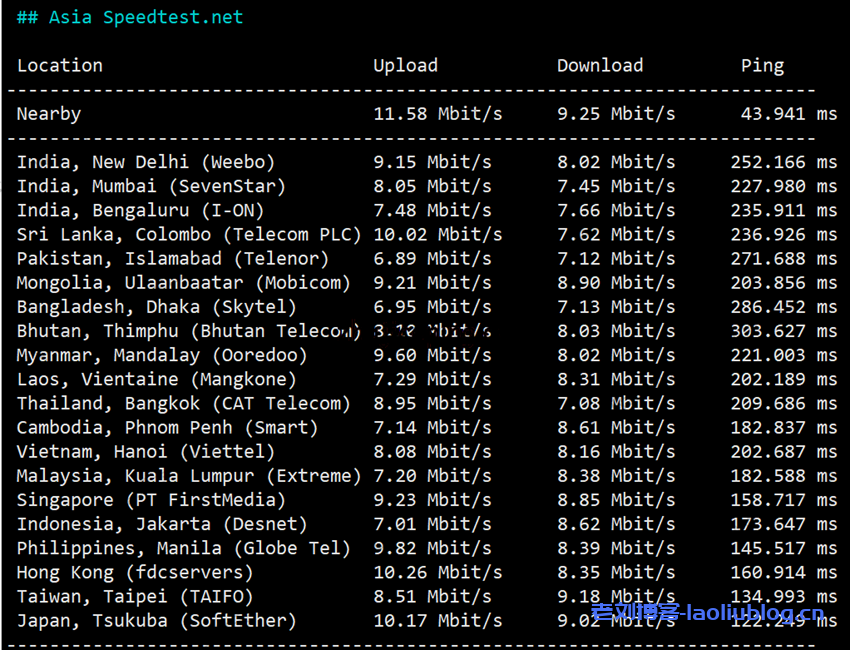Click the Location column header
Image resolution: width=850 pixels, height=650 pixels.
tap(60, 66)
